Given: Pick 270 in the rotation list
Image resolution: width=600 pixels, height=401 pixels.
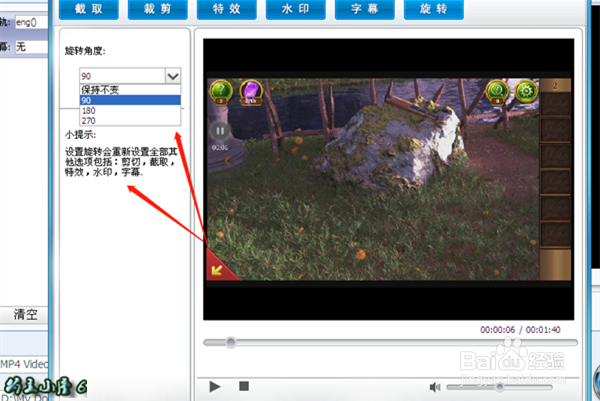Looking at the screenshot, I should (130, 121).
